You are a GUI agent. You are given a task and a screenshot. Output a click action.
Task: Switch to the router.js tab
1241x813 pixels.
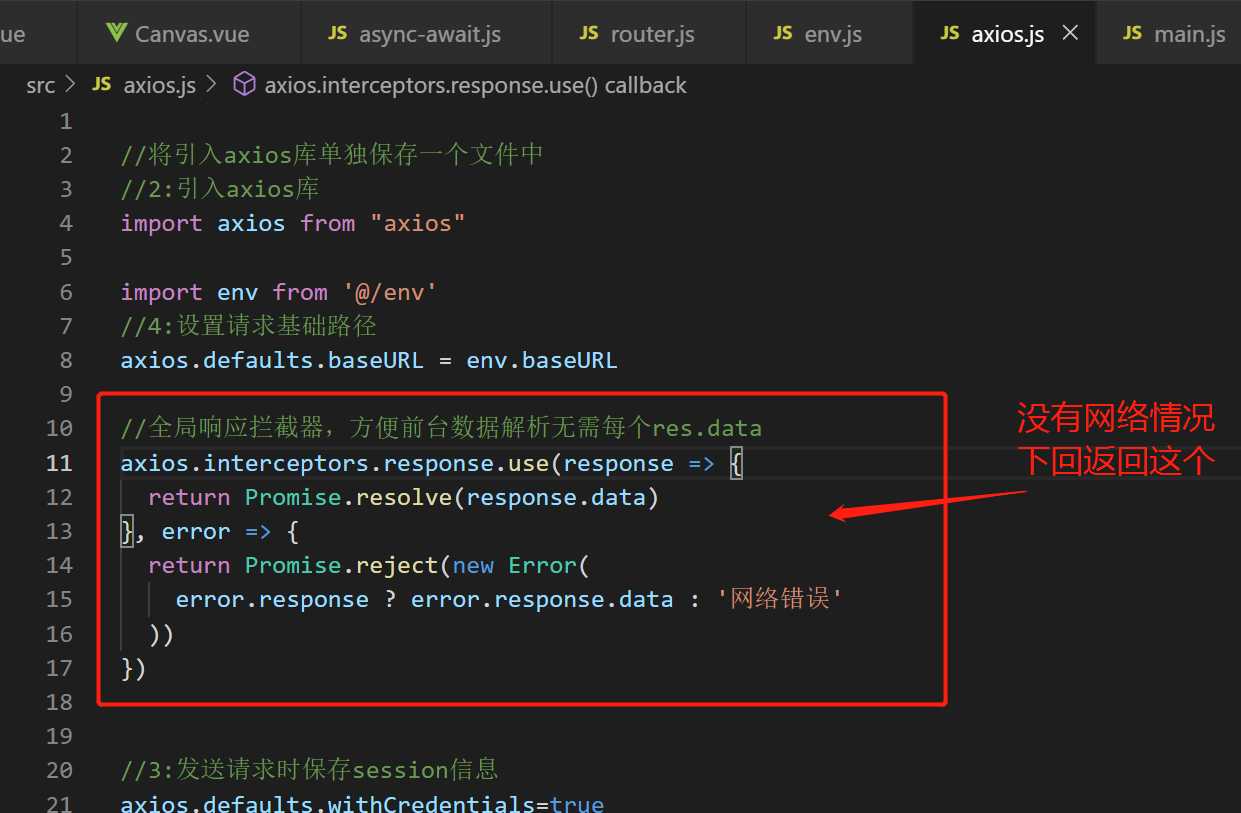[x=648, y=33]
